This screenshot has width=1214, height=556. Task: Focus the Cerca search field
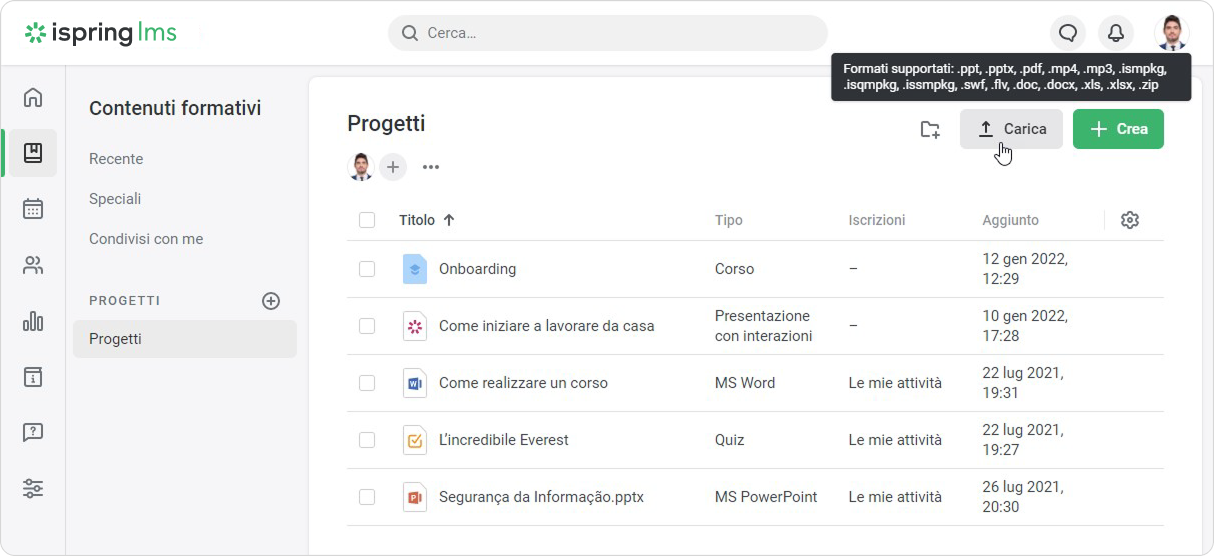click(608, 33)
